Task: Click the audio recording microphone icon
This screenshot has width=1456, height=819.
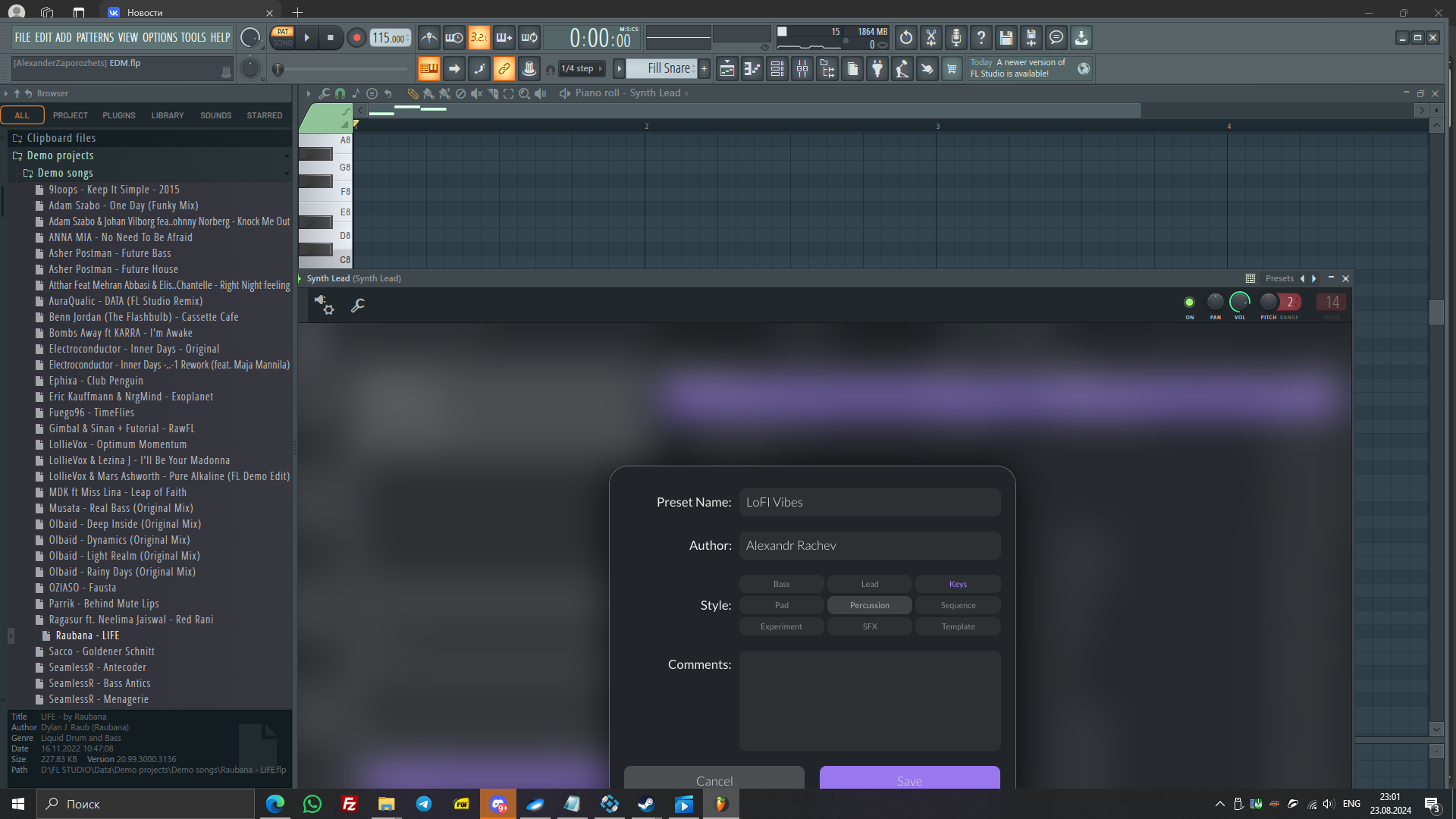Action: 956,37
